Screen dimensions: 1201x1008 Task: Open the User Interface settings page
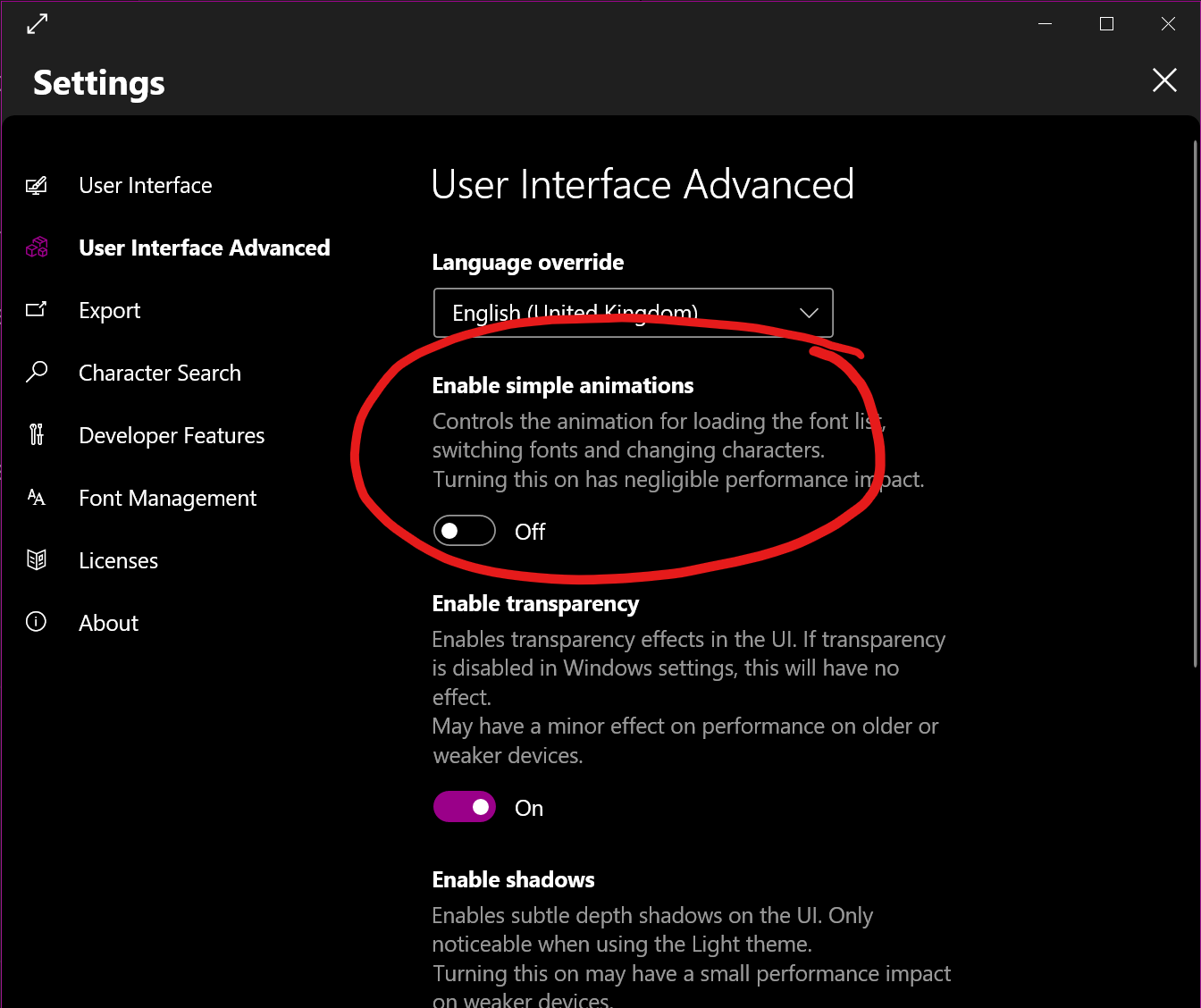pos(145,186)
